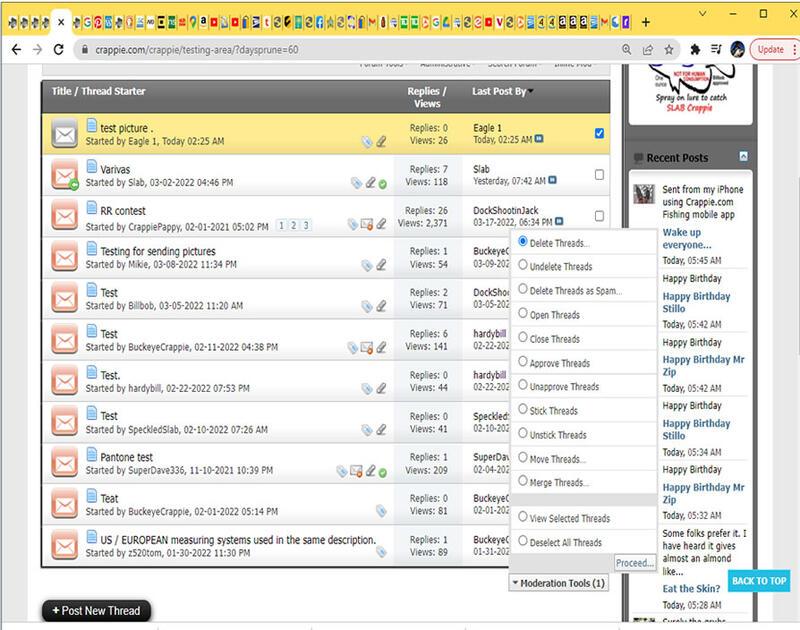Select the Move Threads radio option
This screenshot has width=800, height=630.
pos(523,457)
